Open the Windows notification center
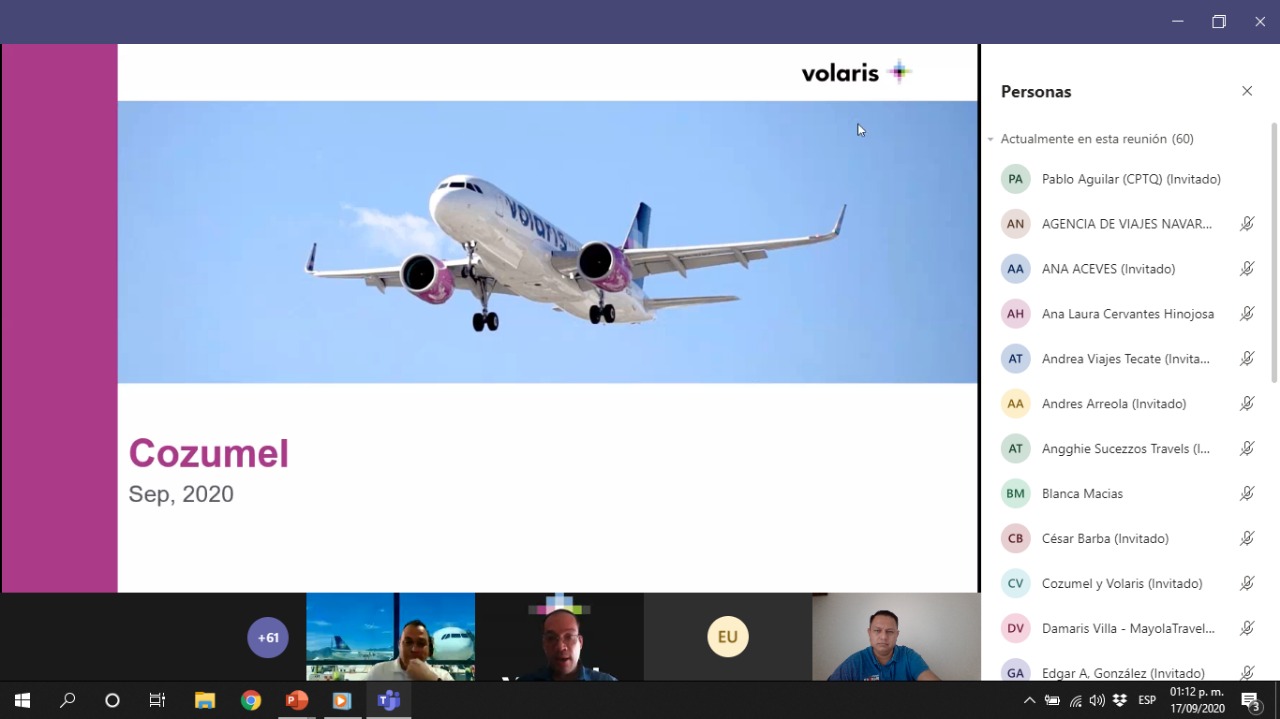The image size is (1280, 719). tap(1250, 700)
